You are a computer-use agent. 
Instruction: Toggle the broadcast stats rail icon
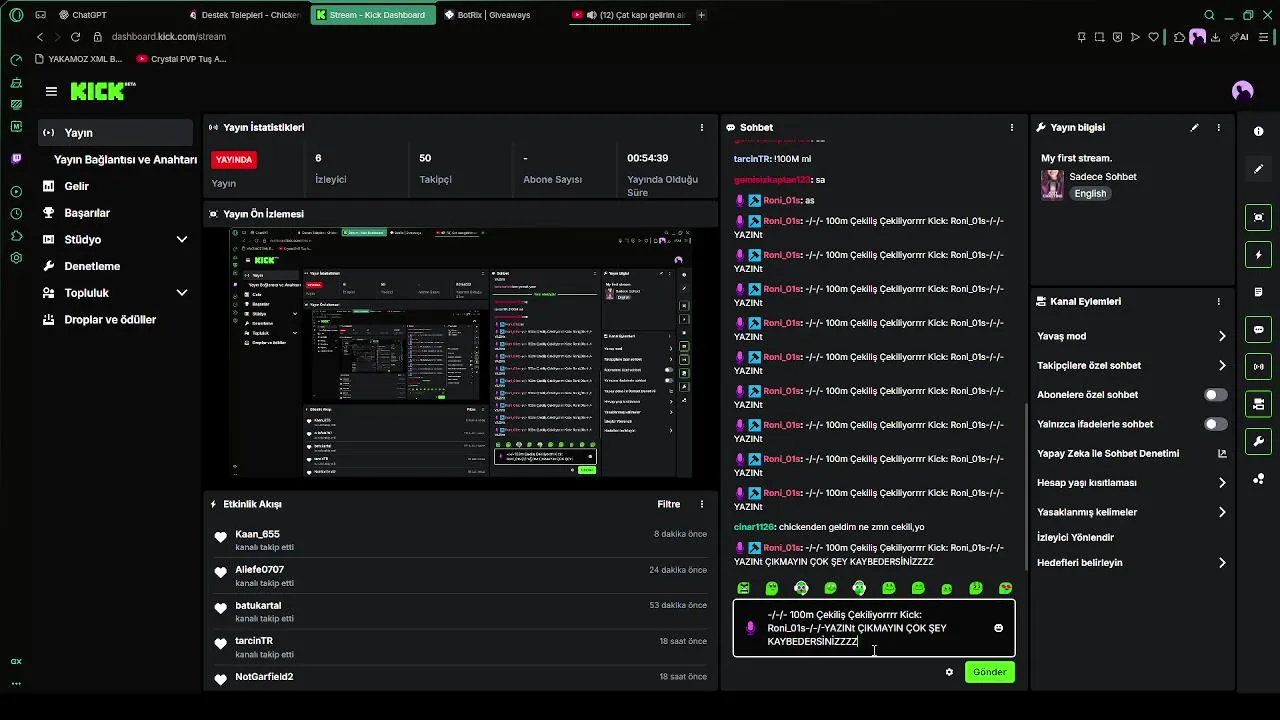[1258, 367]
